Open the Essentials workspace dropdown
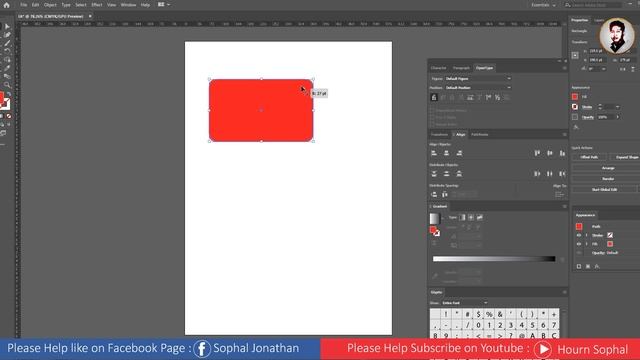The width and height of the screenshot is (640, 360). click(x=543, y=5)
